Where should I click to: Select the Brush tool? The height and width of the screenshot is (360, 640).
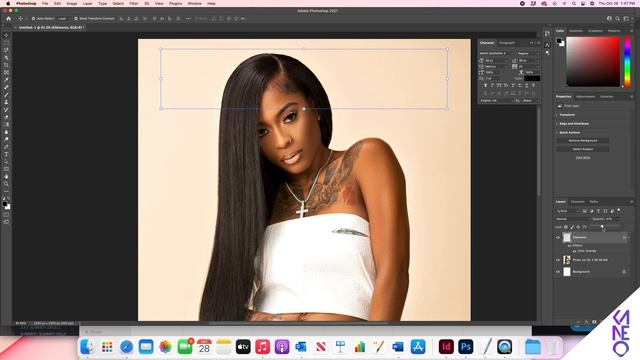(6, 95)
